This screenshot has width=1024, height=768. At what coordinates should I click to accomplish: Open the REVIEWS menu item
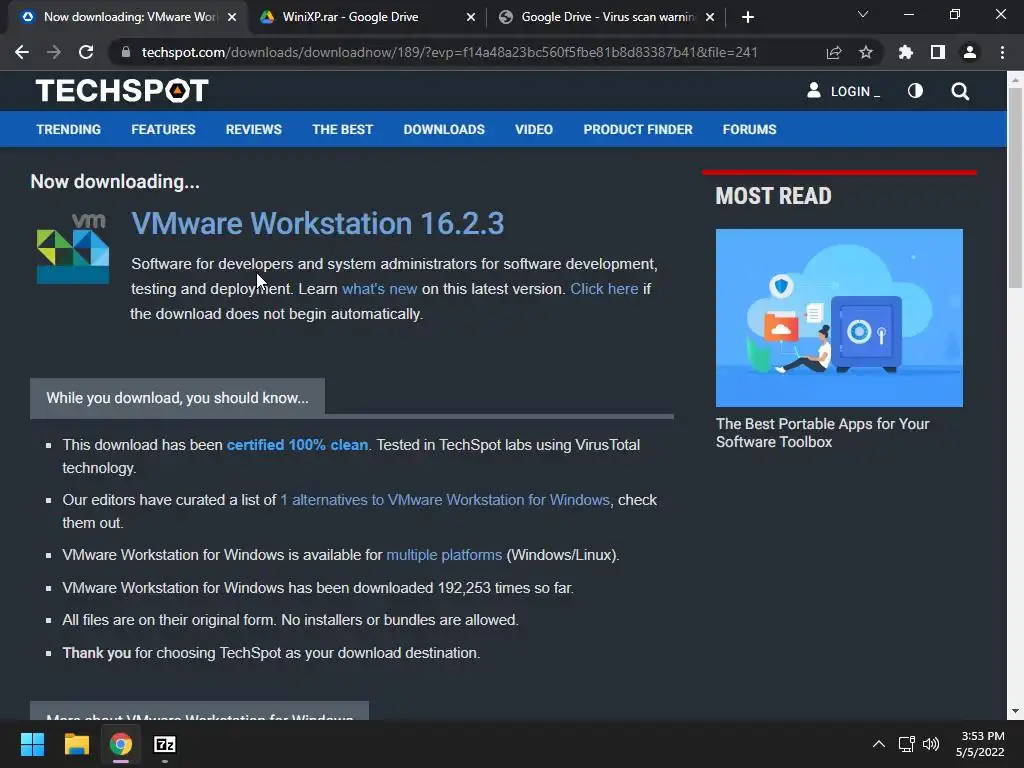(x=253, y=129)
